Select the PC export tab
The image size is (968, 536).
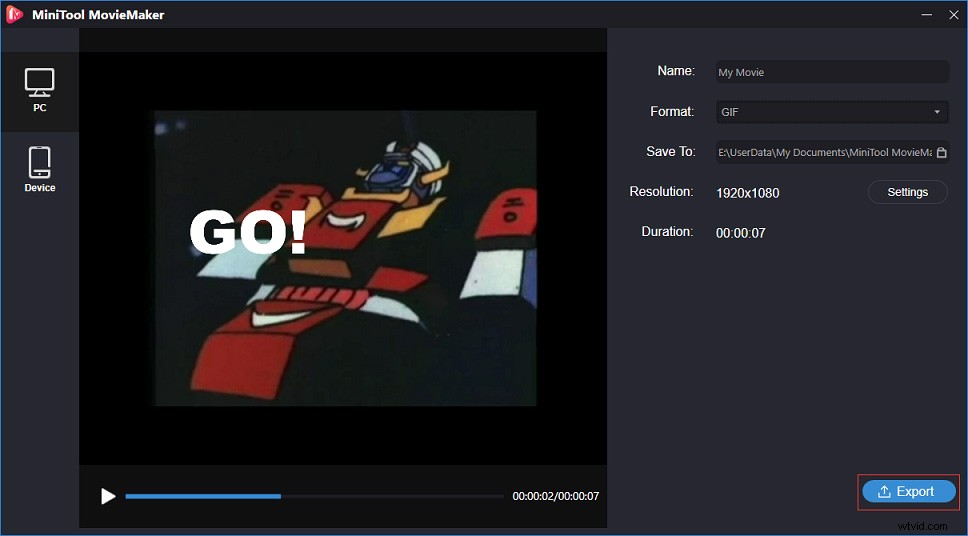[x=40, y=91]
